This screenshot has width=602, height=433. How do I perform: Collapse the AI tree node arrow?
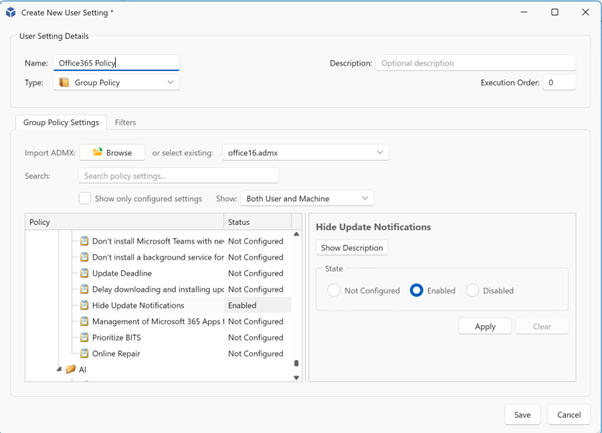[59, 370]
